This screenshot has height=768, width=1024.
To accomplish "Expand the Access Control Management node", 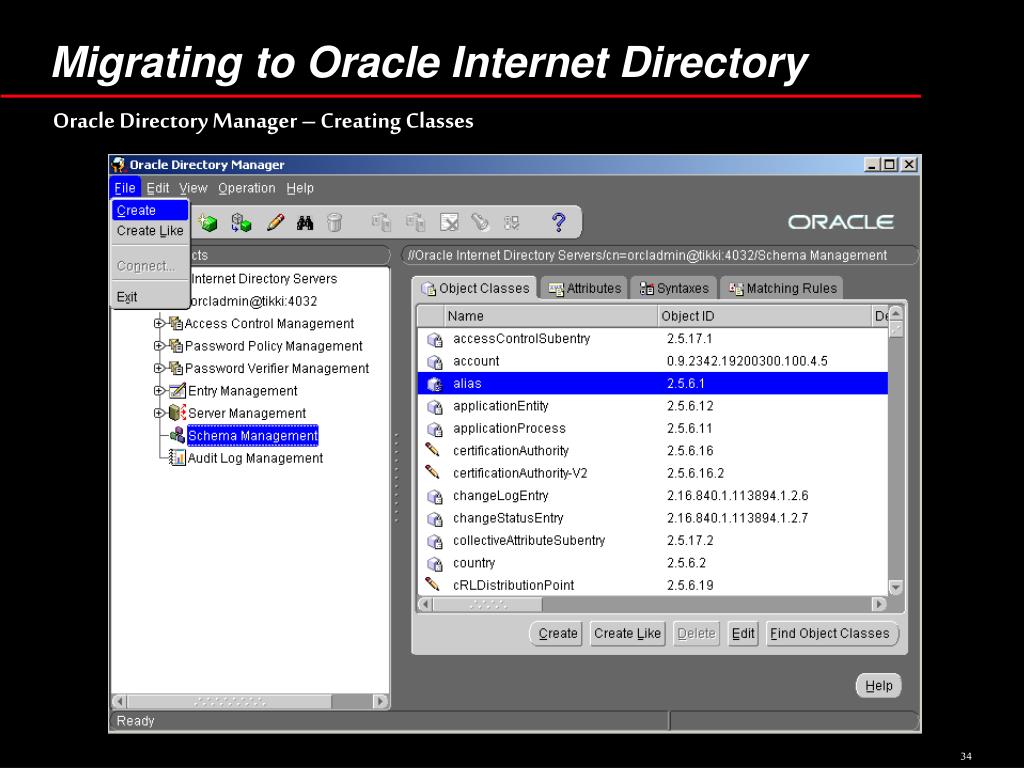I will click(x=159, y=323).
